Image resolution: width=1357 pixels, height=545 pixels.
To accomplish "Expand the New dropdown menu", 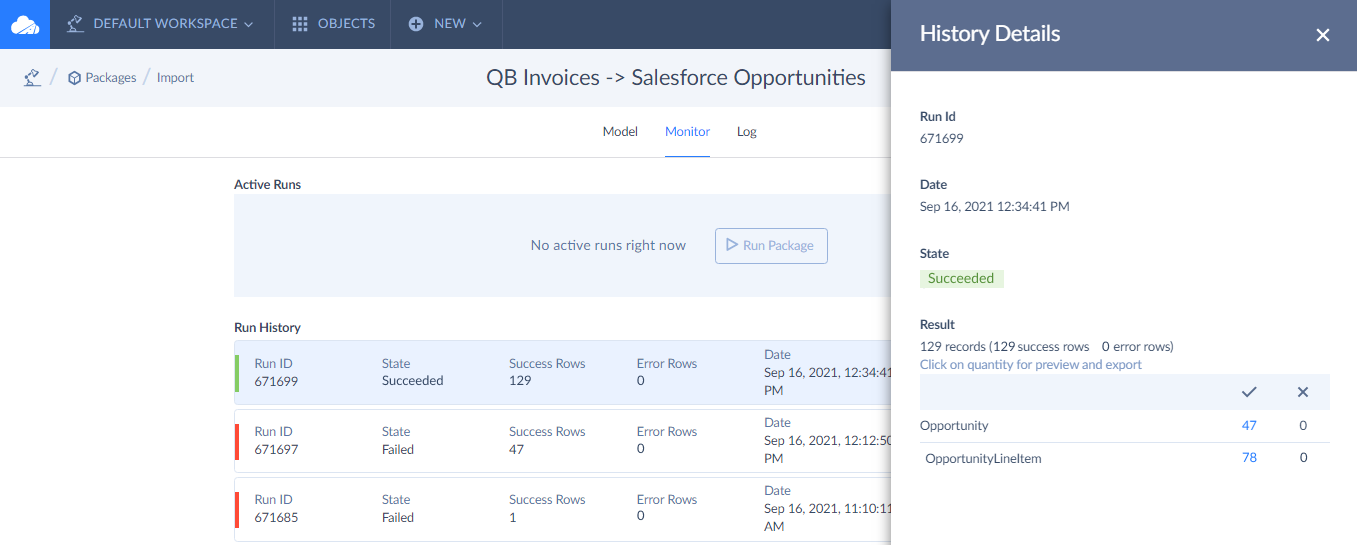I will pos(446,24).
